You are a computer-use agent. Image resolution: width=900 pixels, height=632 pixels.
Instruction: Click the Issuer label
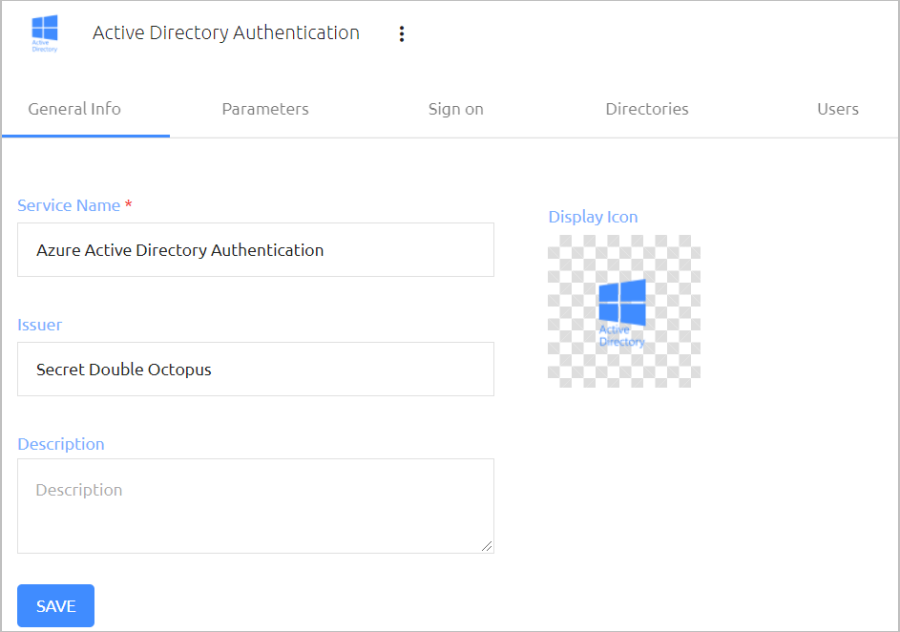pos(40,325)
